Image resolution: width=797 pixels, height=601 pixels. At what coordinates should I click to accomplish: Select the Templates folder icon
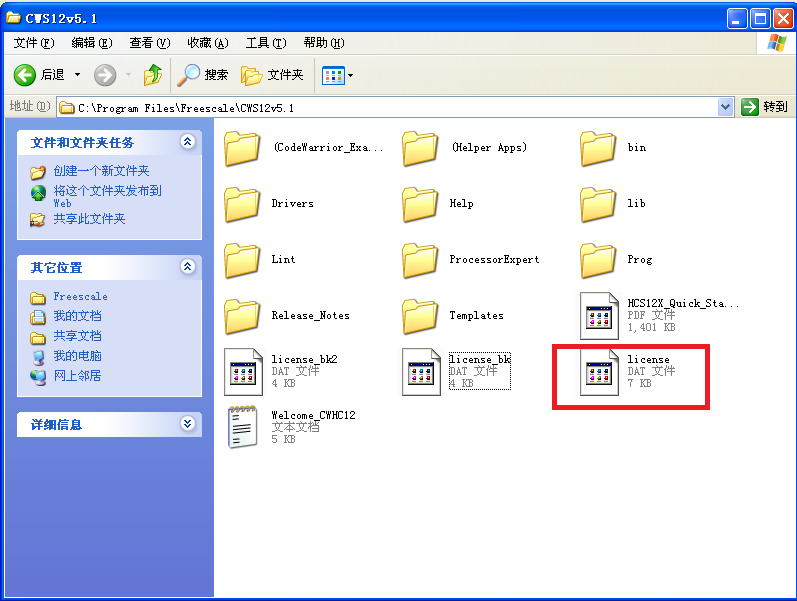pyautogui.click(x=420, y=316)
